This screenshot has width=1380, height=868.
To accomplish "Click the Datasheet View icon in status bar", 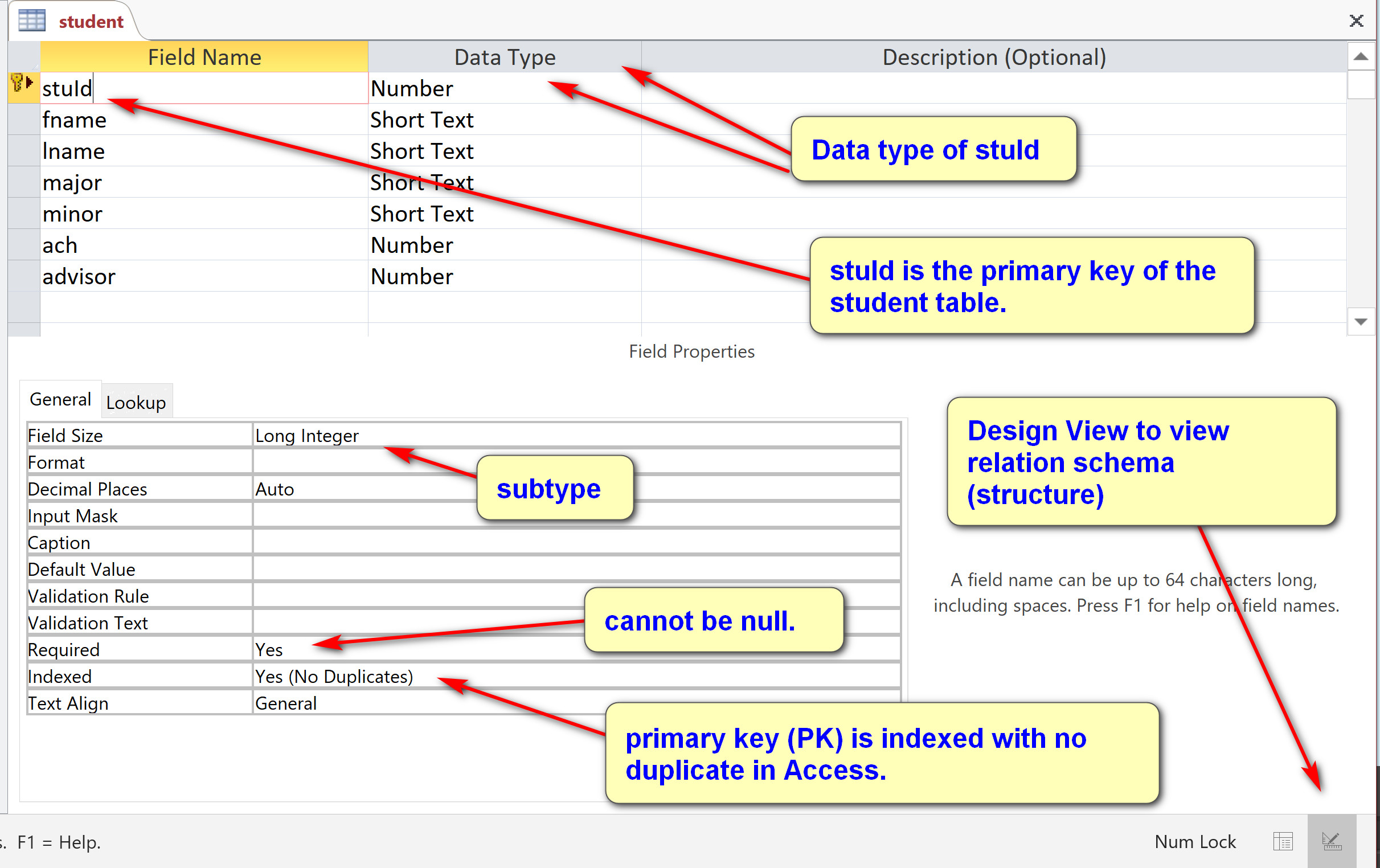I will [x=1283, y=842].
